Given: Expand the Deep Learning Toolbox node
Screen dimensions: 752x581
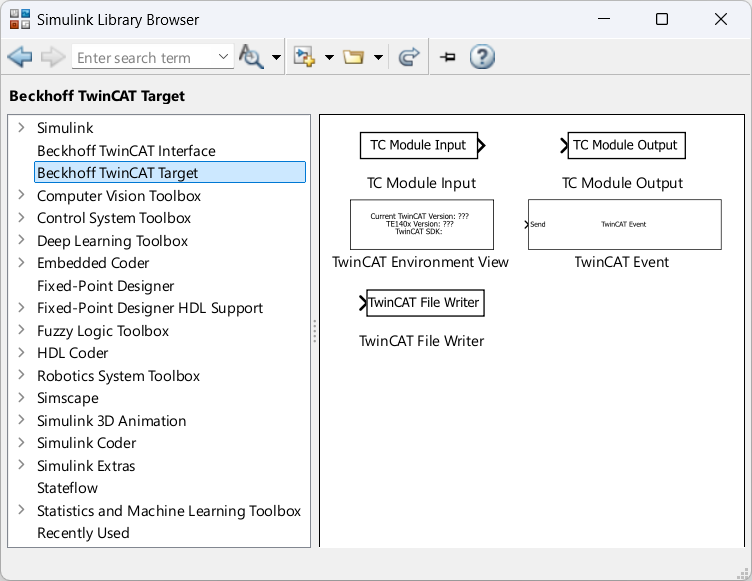Looking at the screenshot, I should [x=21, y=240].
